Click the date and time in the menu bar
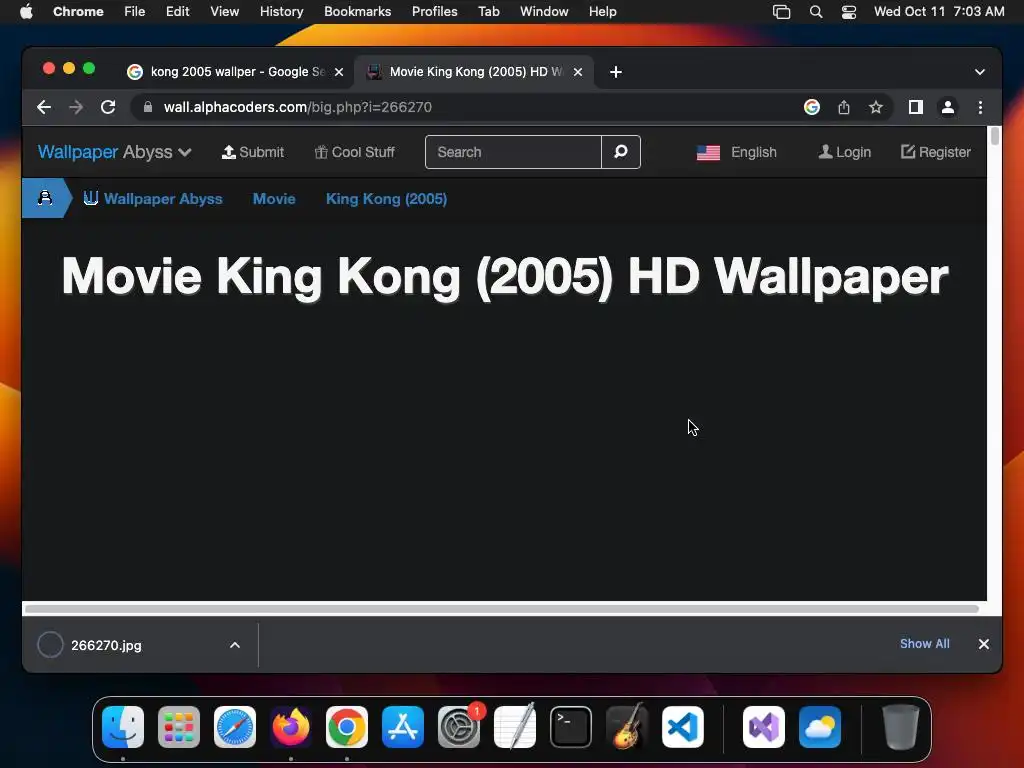This screenshot has height=768, width=1024. tap(939, 12)
